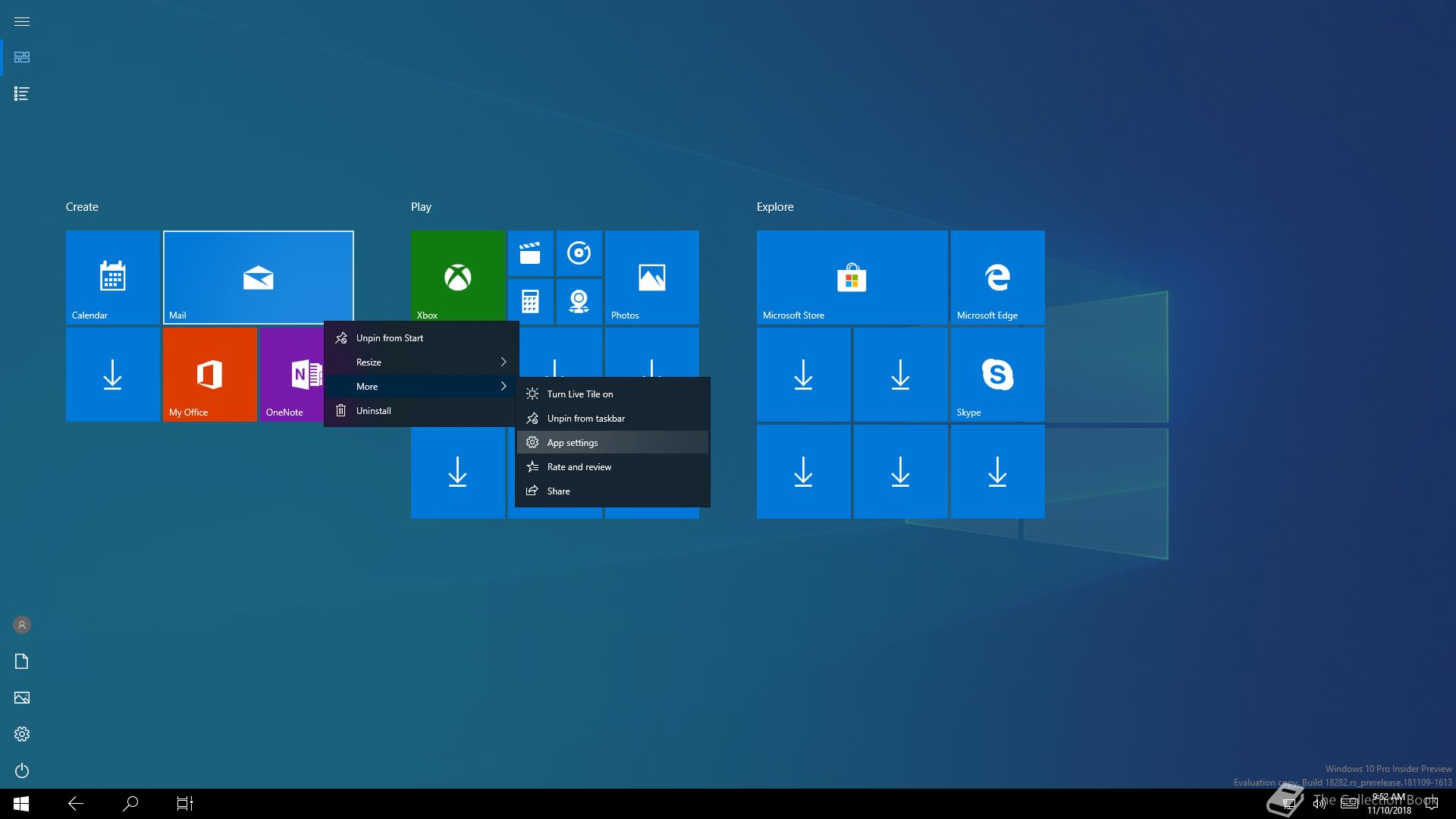This screenshot has width=1456, height=819.
Task: Open the Calendar tile
Action: (x=112, y=278)
